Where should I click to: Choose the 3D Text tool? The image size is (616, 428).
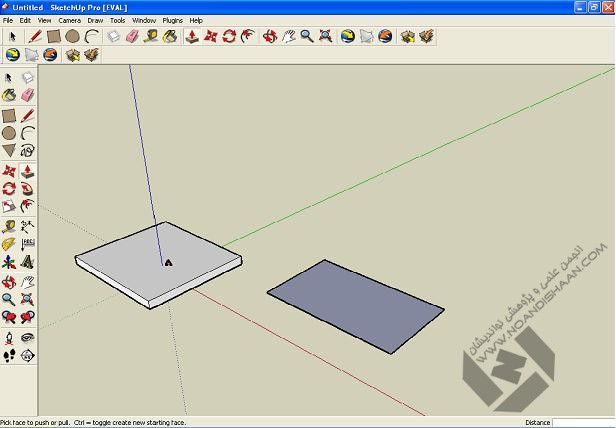click(27, 262)
